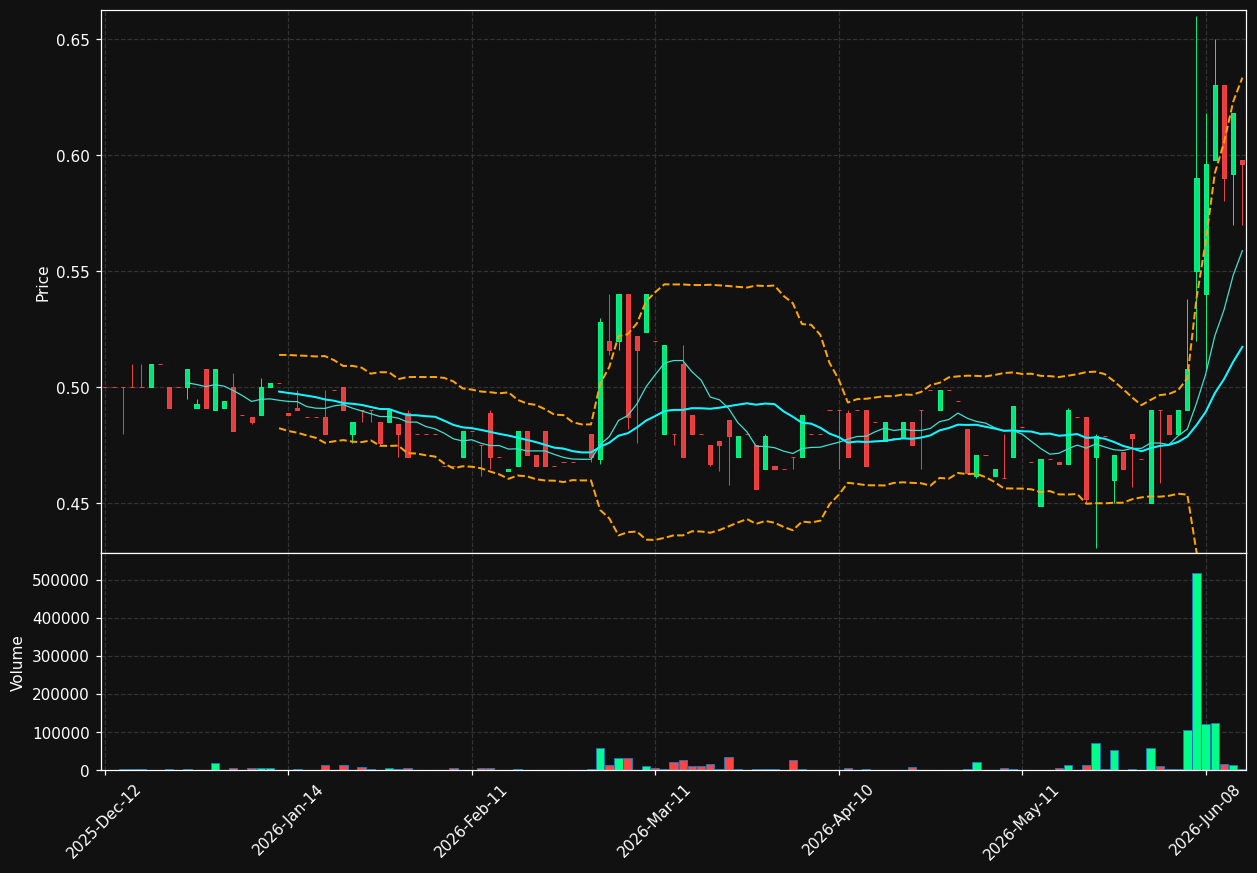Click the 200000 volume axis value
This screenshot has width=1257, height=873.
click(x=62, y=695)
